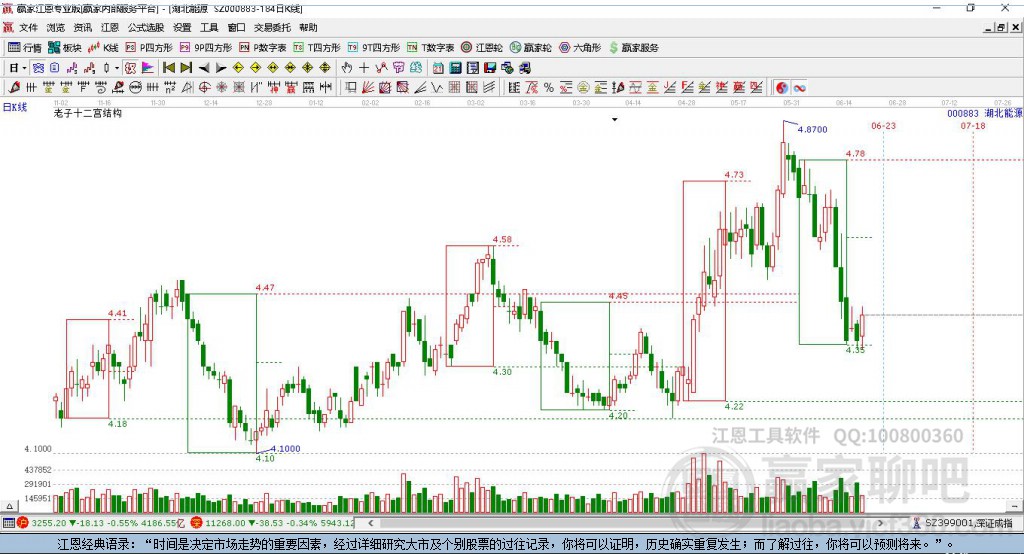
Task: Jump to first bar icon
Action: 168,68
